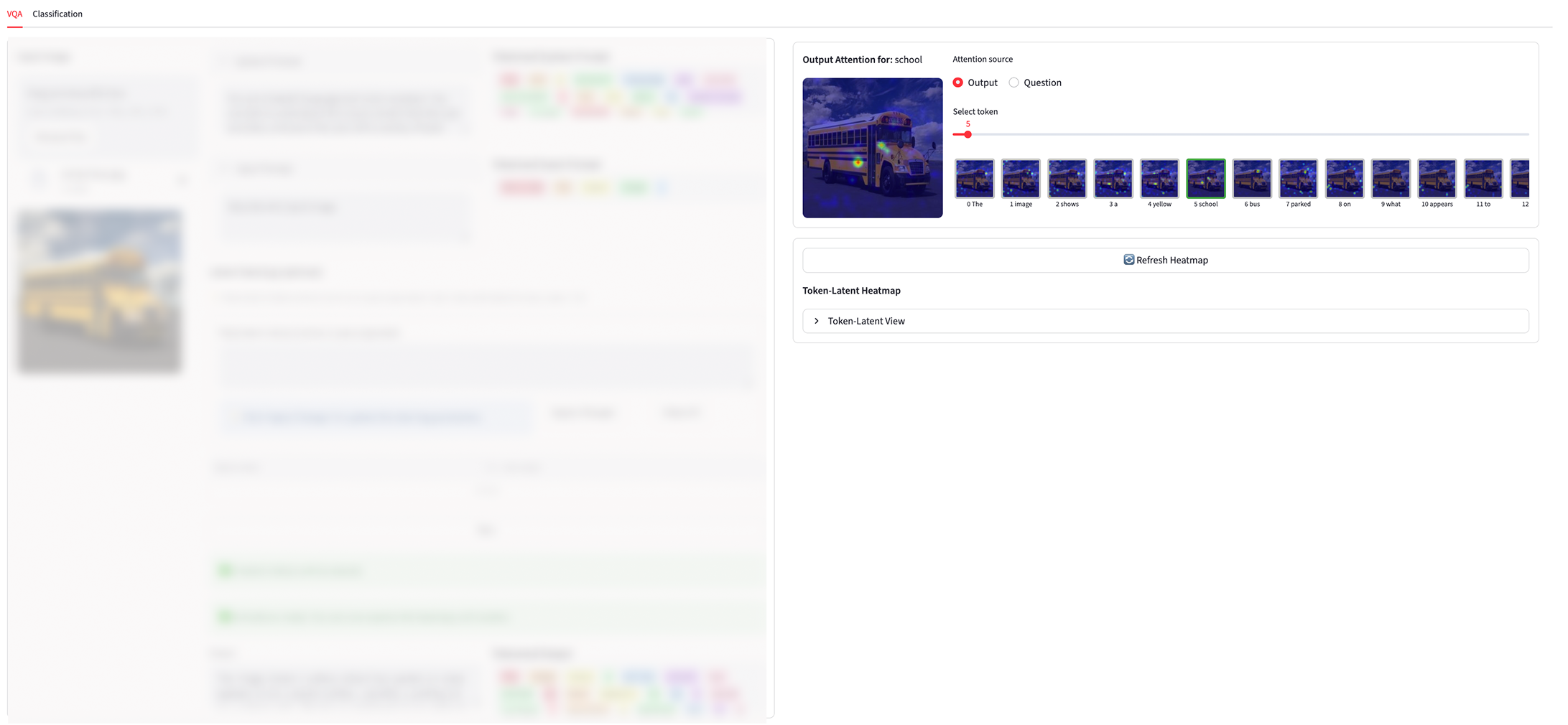The height and width of the screenshot is (725, 1568).
Task: Click the large attention overlay image of the bus
Action: 872,149
